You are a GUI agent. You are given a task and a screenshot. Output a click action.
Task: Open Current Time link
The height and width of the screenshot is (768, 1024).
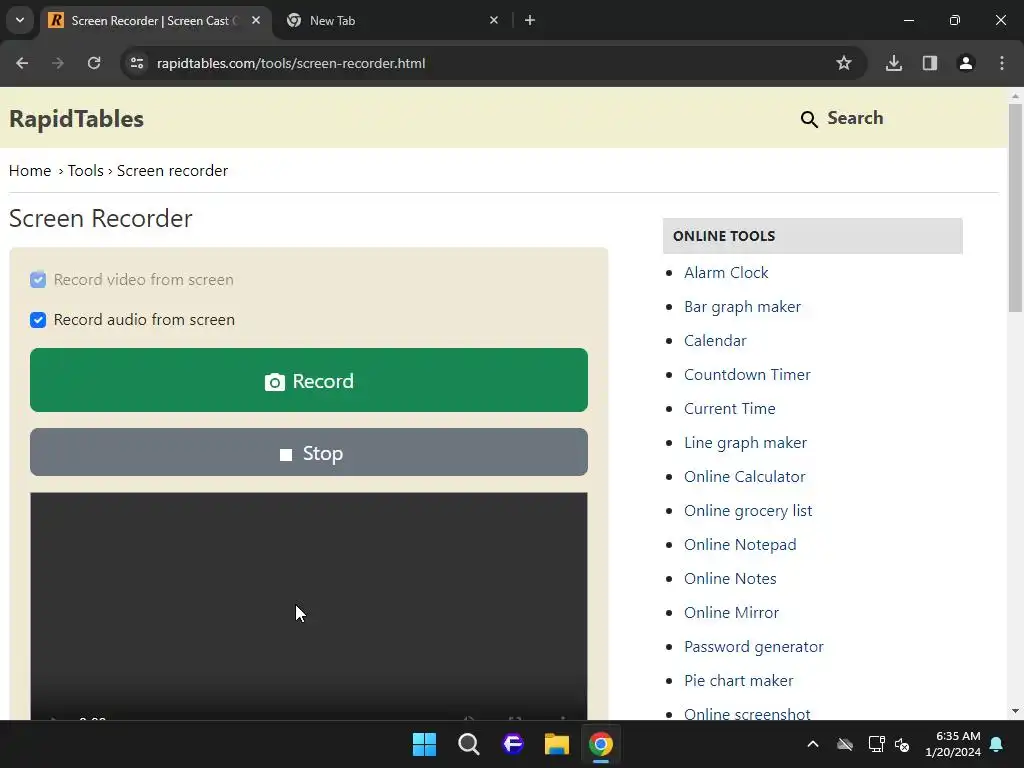(729, 408)
